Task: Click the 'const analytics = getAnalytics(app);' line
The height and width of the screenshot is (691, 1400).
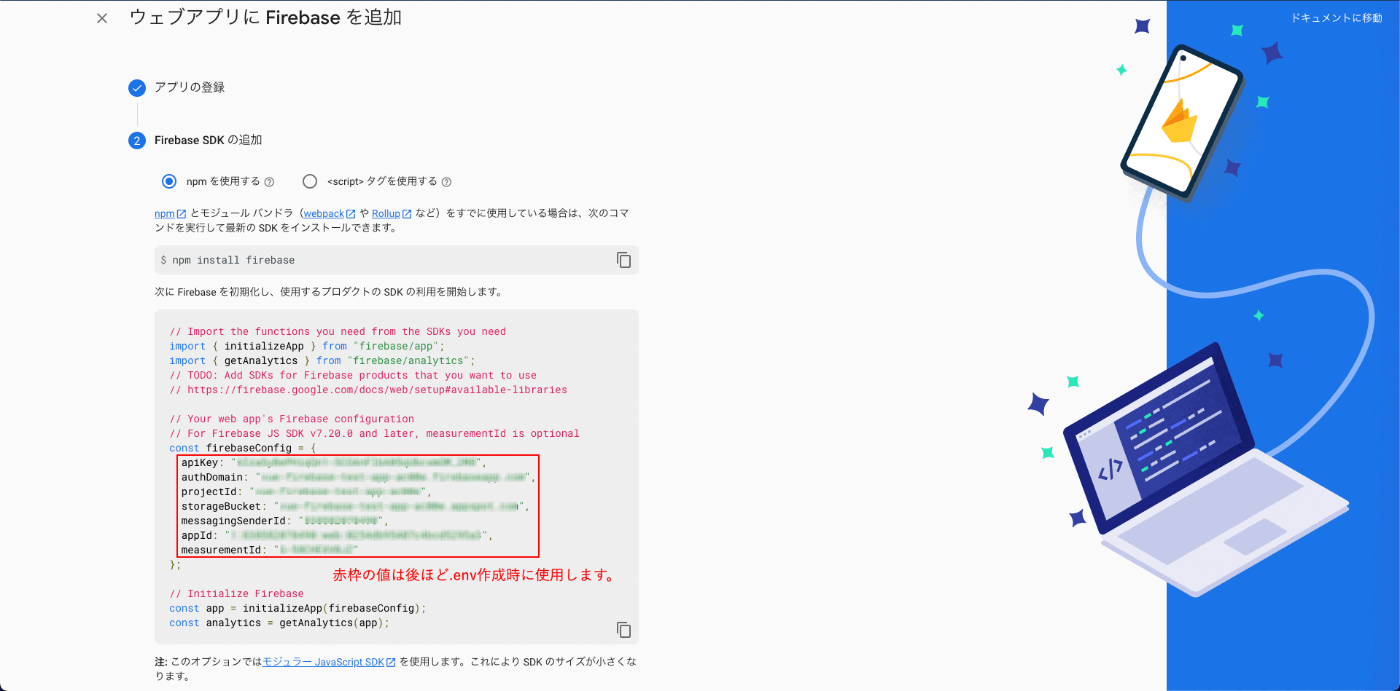Action: tap(279, 623)
